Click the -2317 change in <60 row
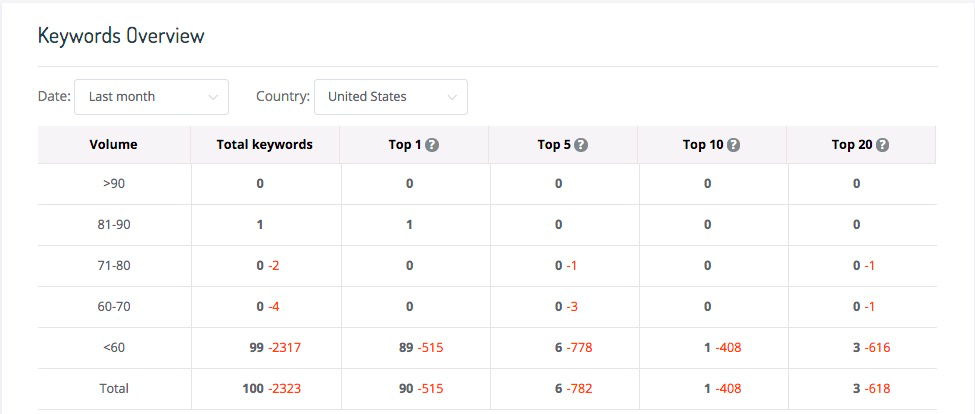Viewport: 975px width, 414px height. (285, 347)
